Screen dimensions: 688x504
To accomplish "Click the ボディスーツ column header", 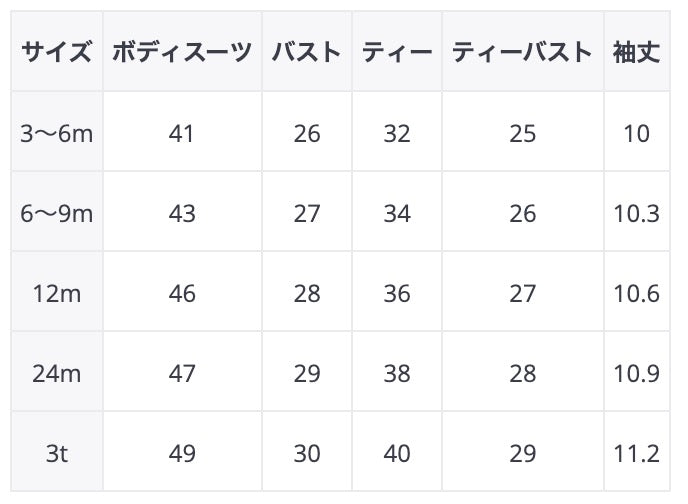I will tap(182, 52).
